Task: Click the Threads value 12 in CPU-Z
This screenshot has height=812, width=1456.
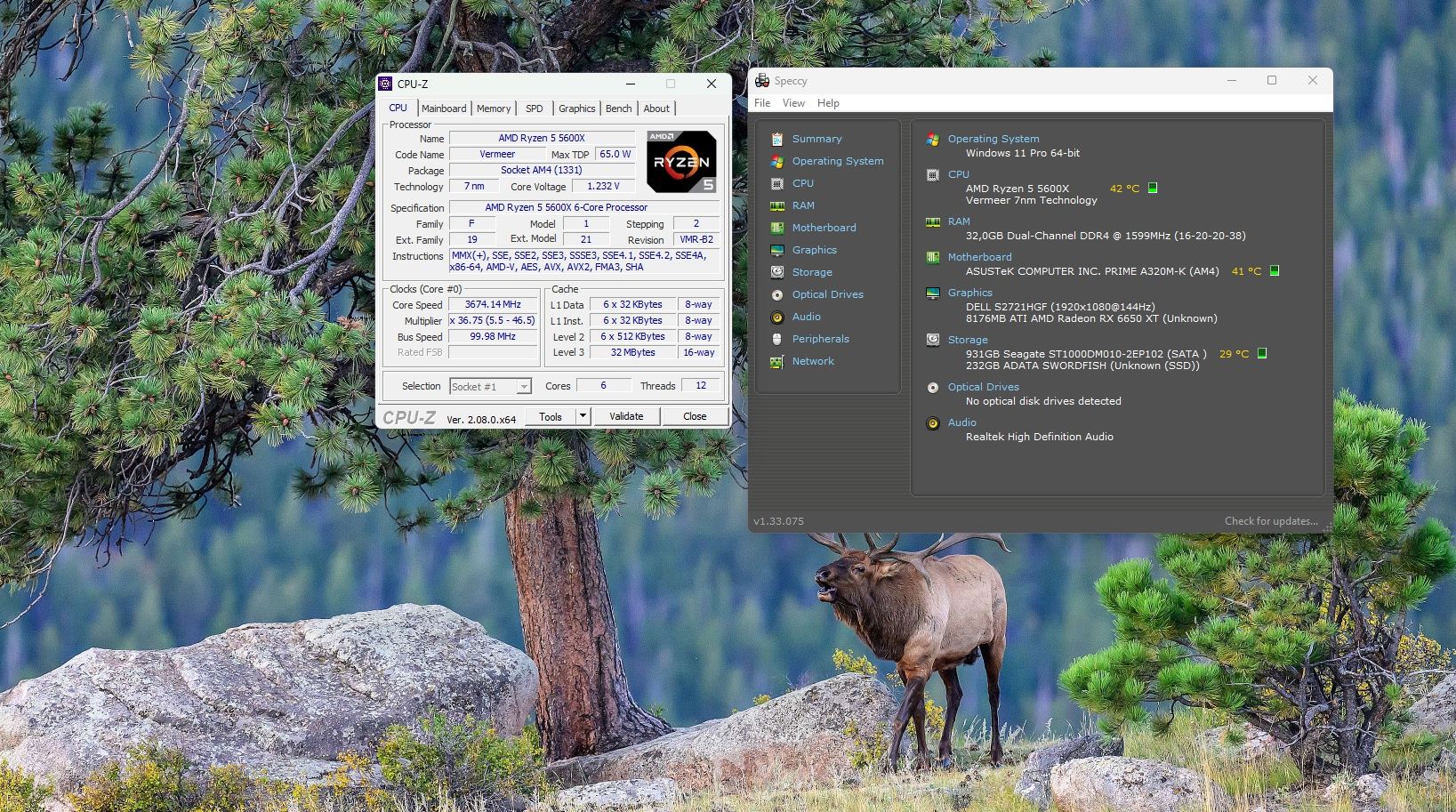Action: (x=701, y=385)
